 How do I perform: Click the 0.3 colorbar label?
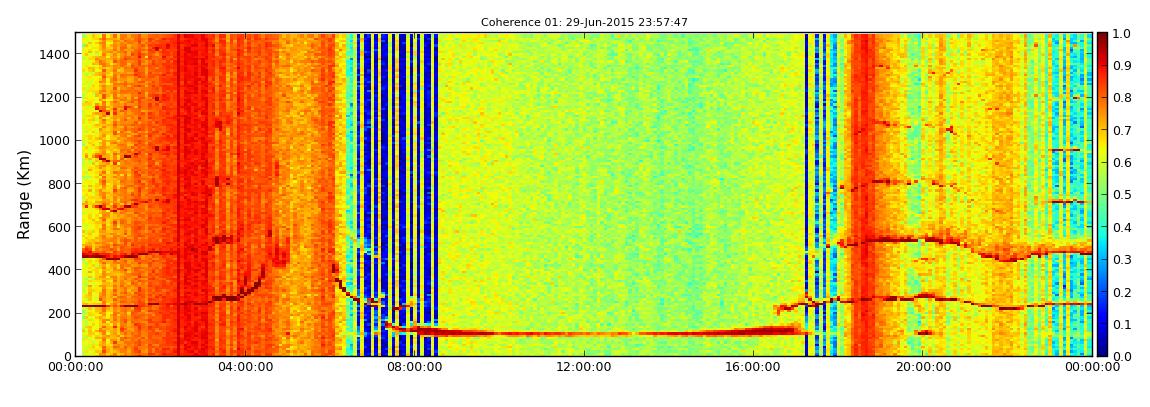[1121, 260]
